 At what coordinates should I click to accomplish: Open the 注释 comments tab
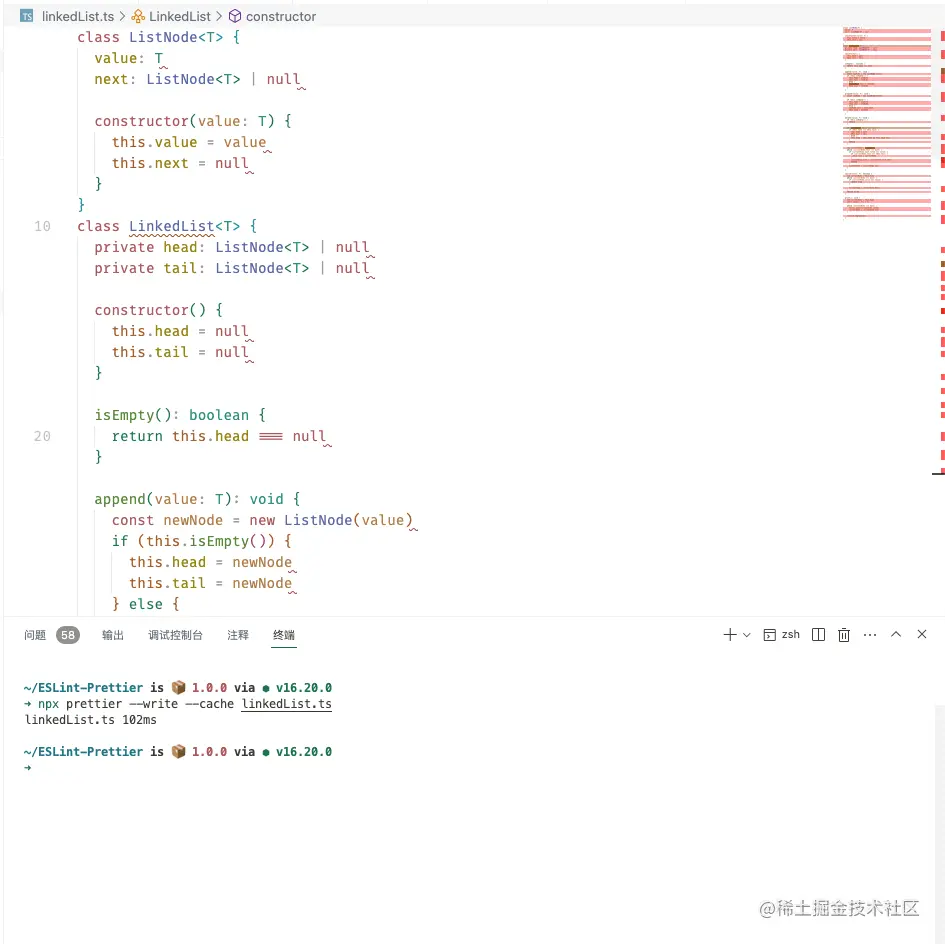pyautogui.click(x=237, y=635)
